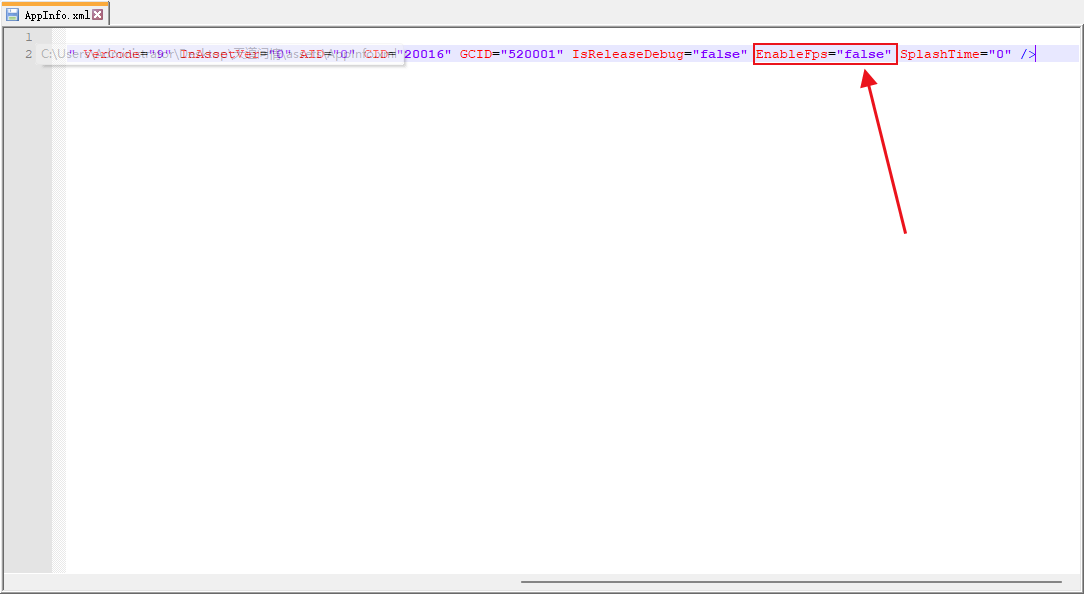Click line number 2 in the margin
The height and width of the screenshot is (594, 1084).
(x=28, y=54)
